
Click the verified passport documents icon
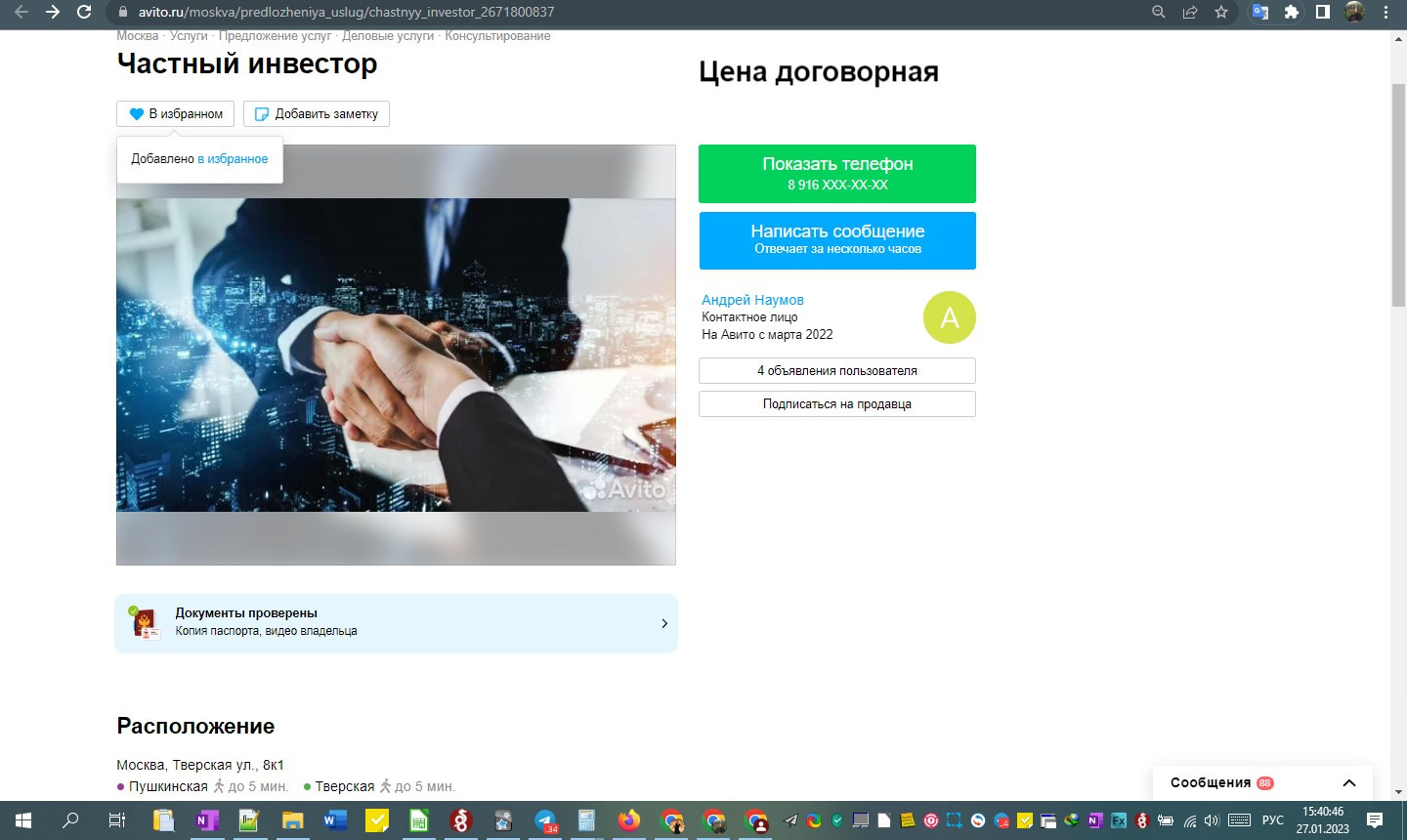tap(145, 623)
